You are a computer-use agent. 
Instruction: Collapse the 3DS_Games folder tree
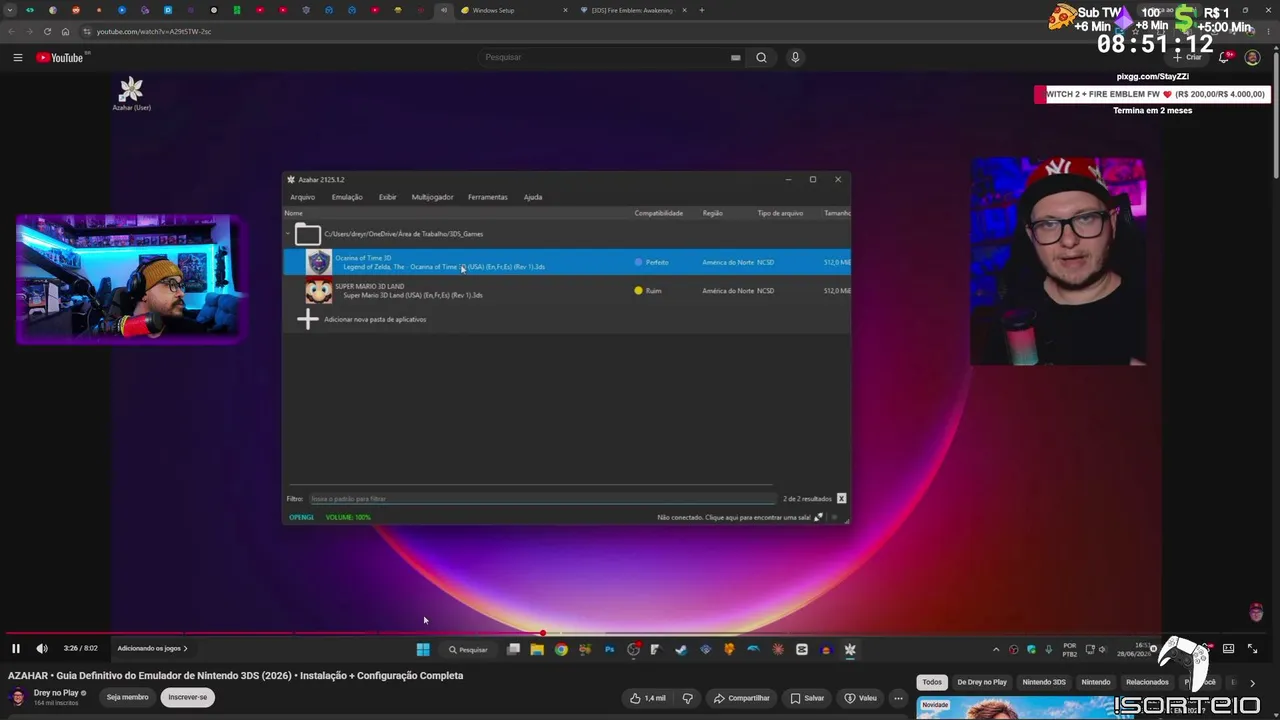pyautogui.click(x=288, y=234)
